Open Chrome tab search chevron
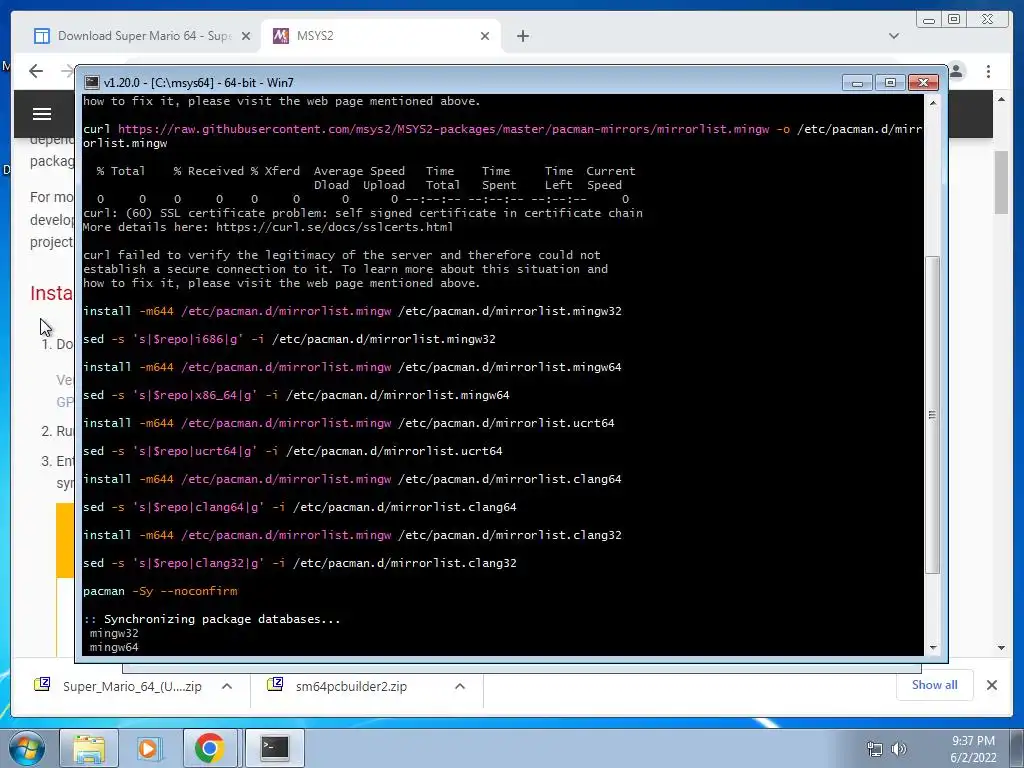The width and height of the screenshot is (1024, 768). tap(893, 36)
